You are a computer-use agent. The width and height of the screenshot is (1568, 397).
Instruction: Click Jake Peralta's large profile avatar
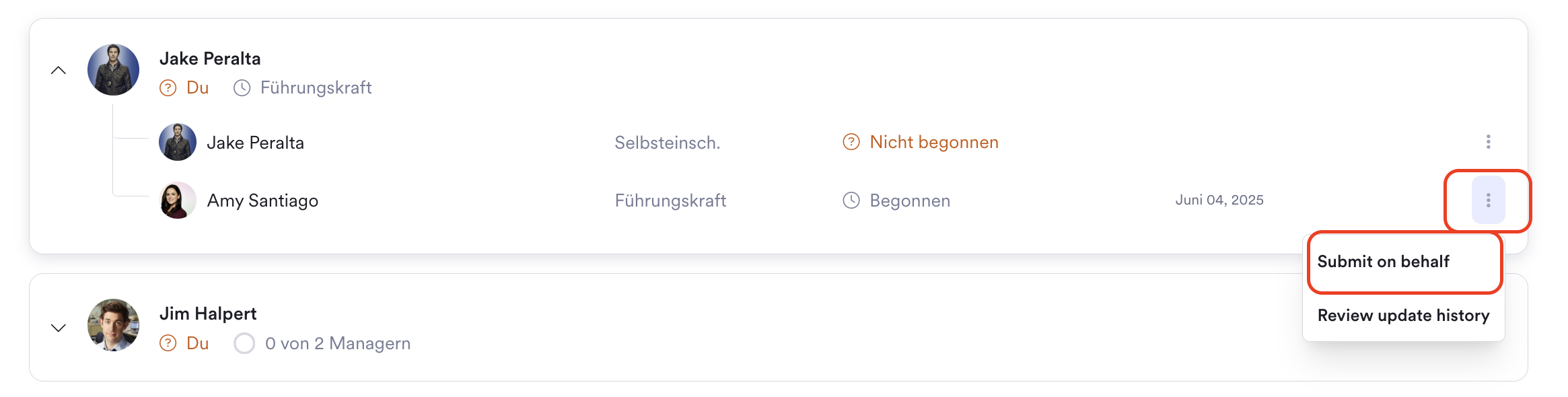[x=113, y=70]
